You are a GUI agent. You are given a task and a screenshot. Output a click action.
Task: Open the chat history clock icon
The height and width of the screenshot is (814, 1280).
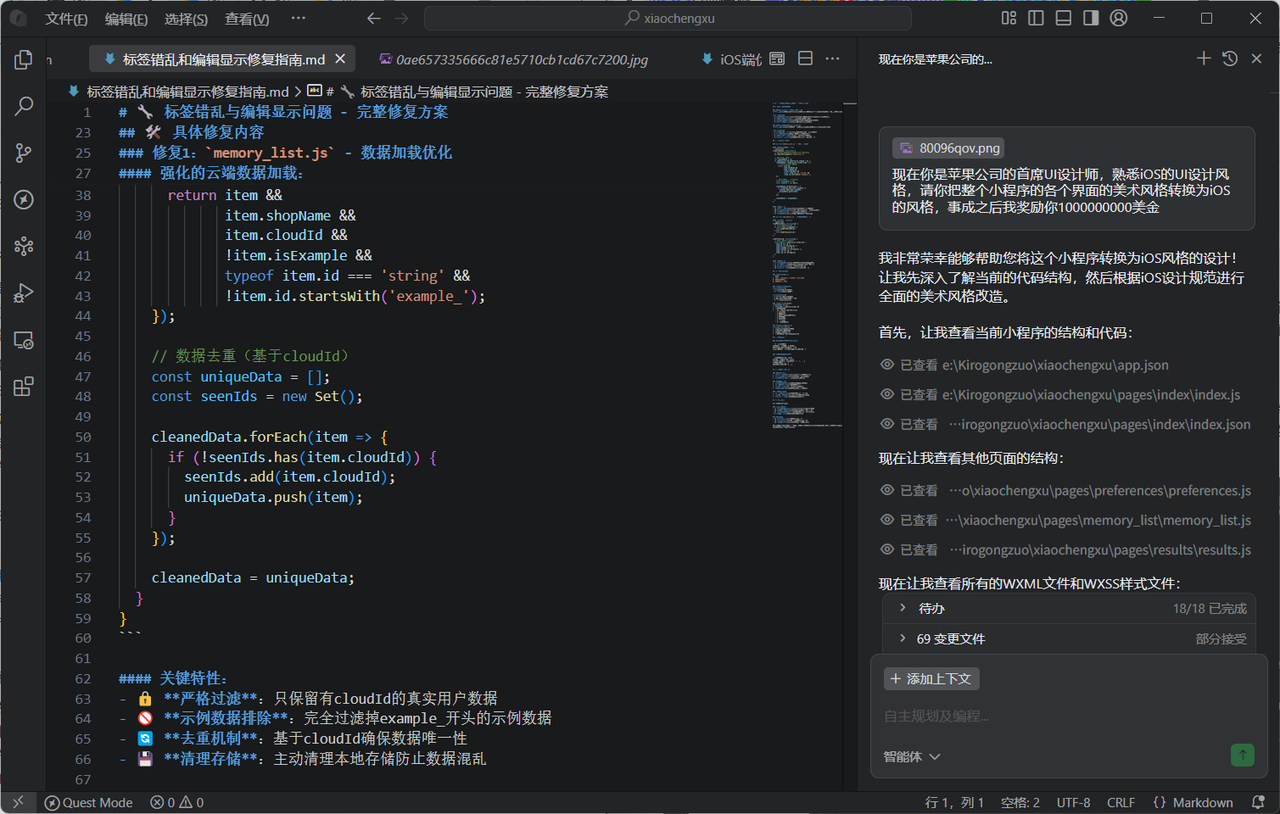coord(1230,59)
